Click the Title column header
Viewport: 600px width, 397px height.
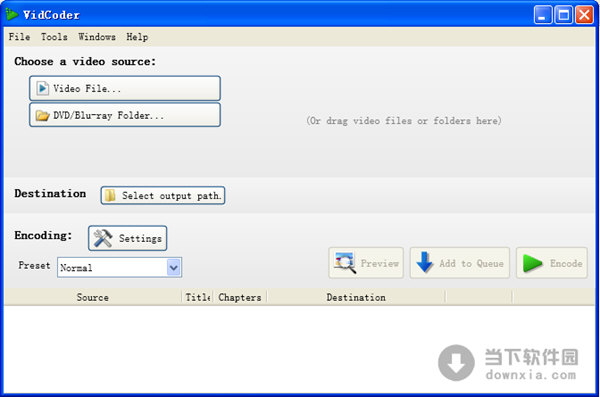[x=197, y=297]
